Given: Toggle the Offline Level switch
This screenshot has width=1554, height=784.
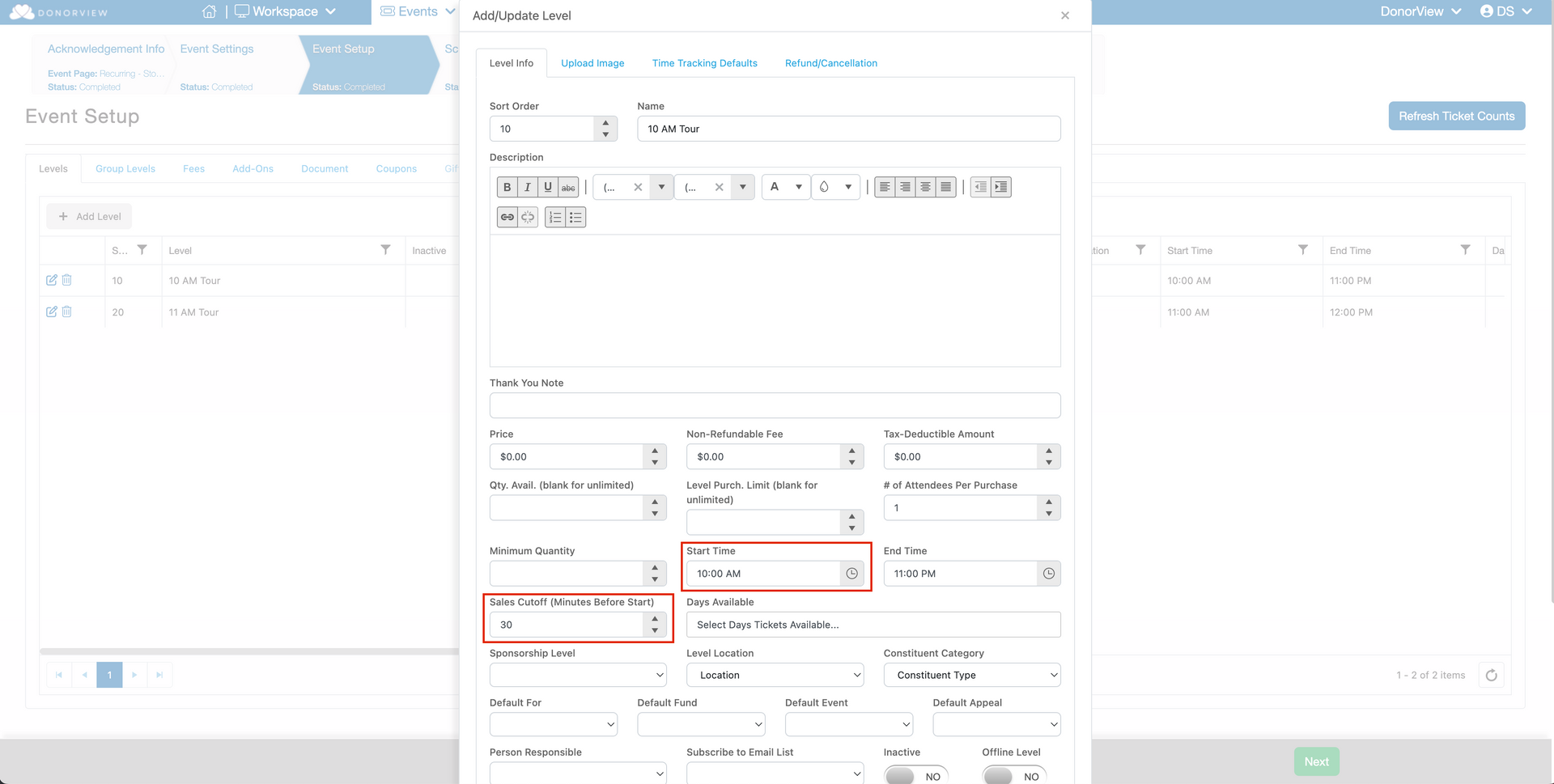Looking at the screenshot, I should tap(1014, 776).
